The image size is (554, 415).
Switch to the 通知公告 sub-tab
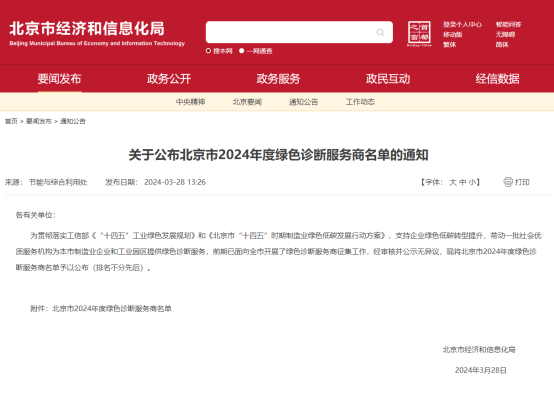pos(303,102)
